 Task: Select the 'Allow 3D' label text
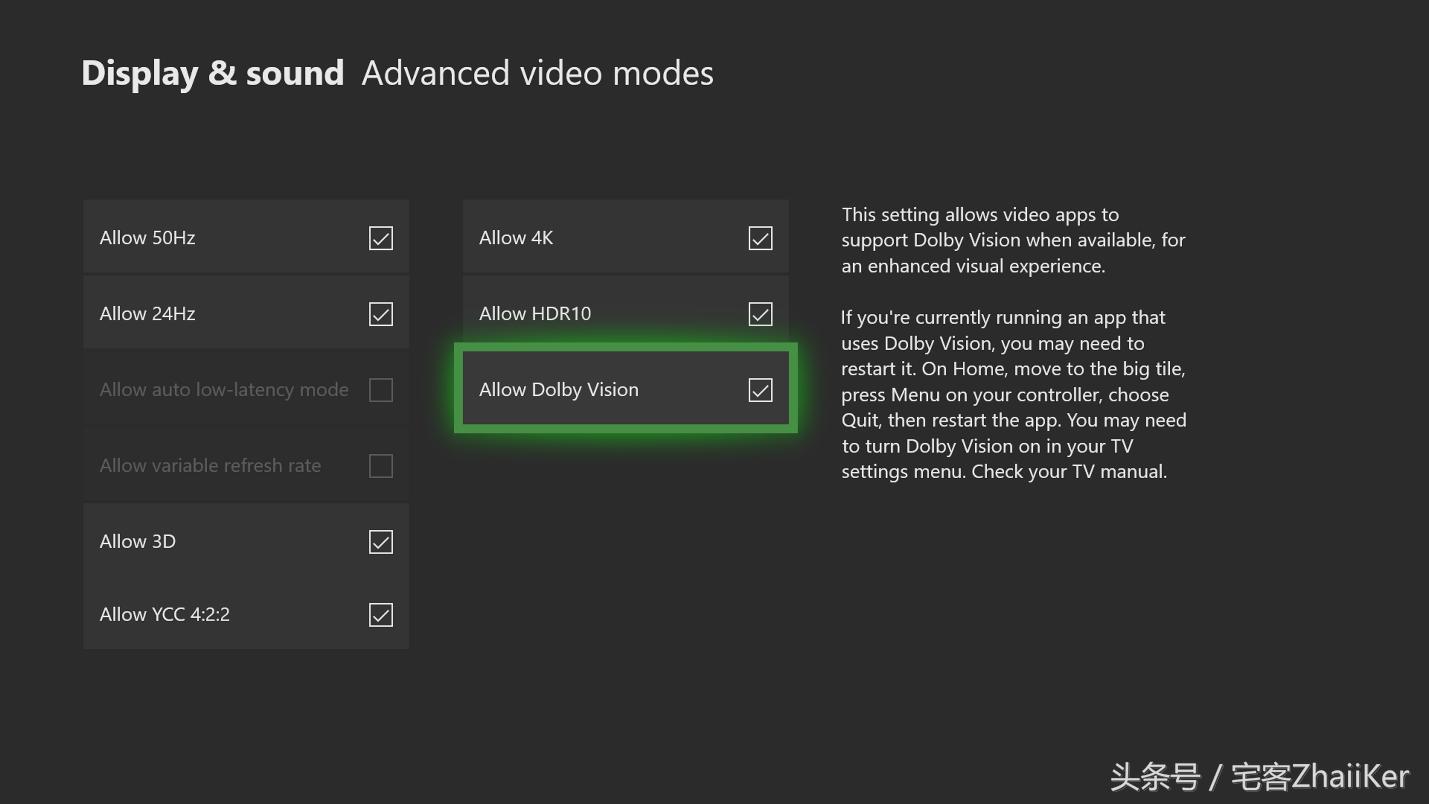[x=138, y=542]
